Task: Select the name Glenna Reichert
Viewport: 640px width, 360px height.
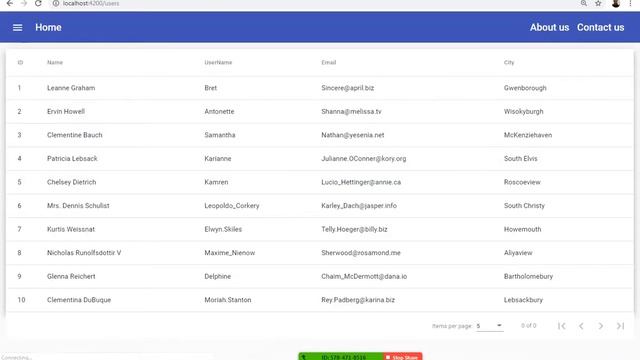Action: tap(71, 276)
